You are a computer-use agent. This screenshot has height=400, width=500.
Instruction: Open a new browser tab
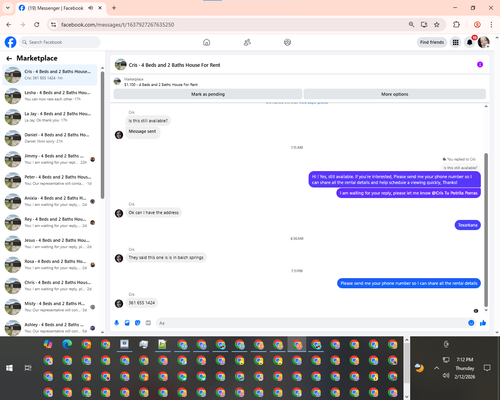coord(114,8)
